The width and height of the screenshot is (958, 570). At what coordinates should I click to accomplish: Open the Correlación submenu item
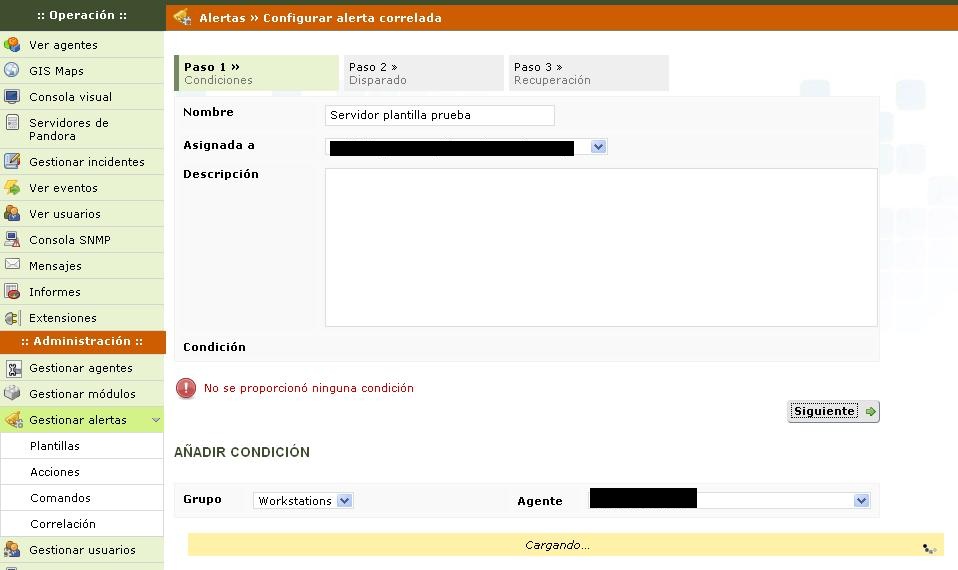click(63, 524)
